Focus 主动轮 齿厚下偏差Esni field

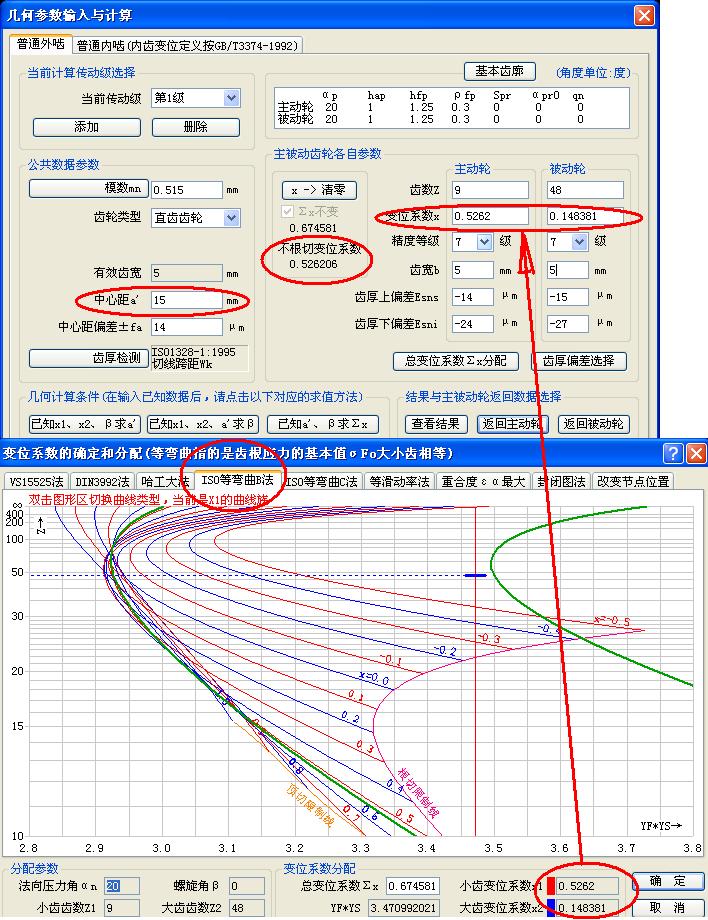coord(473,324)
